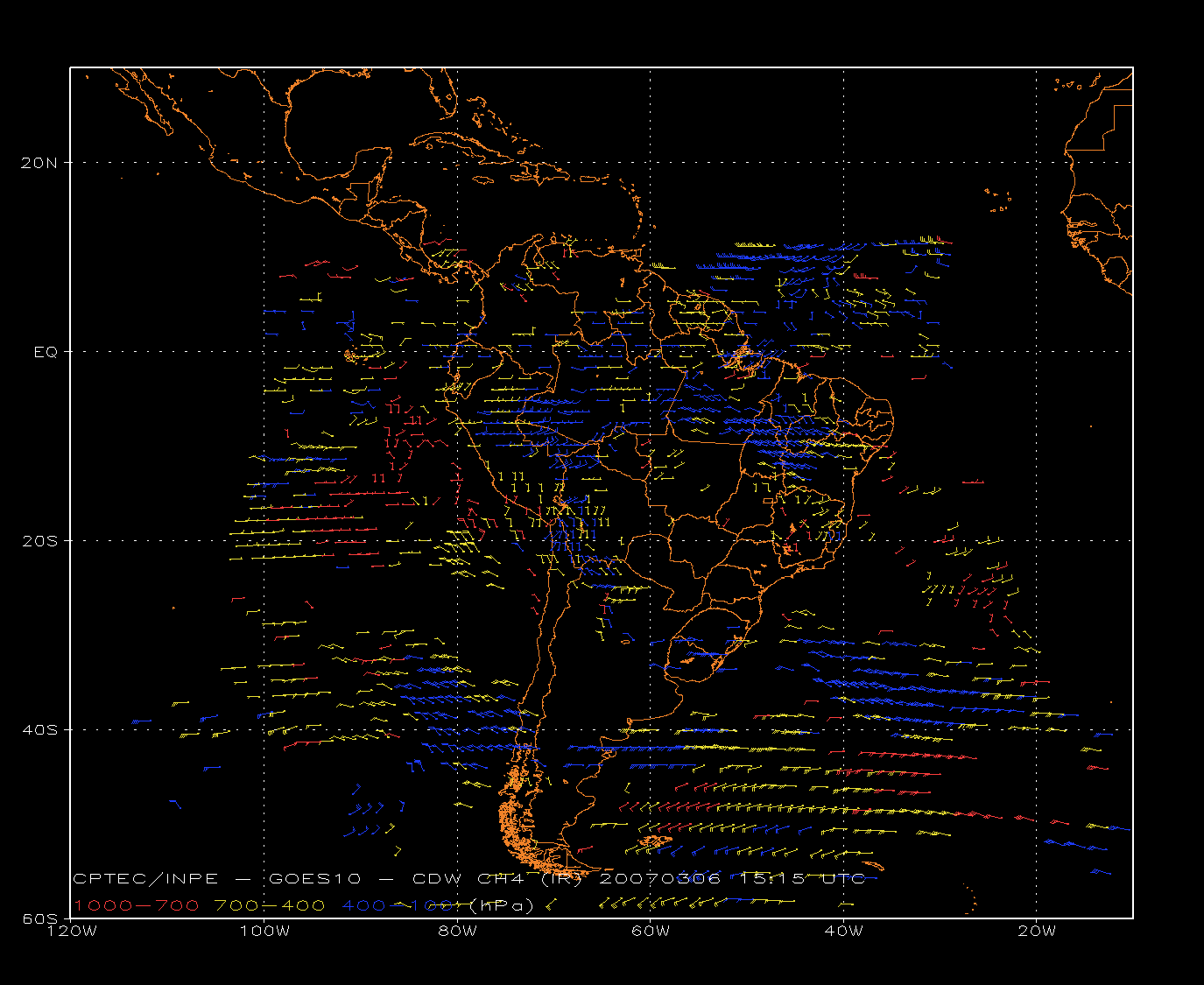Click the 40W longitude label
This screenshot has width=1204, height=985.
(843, 932)
